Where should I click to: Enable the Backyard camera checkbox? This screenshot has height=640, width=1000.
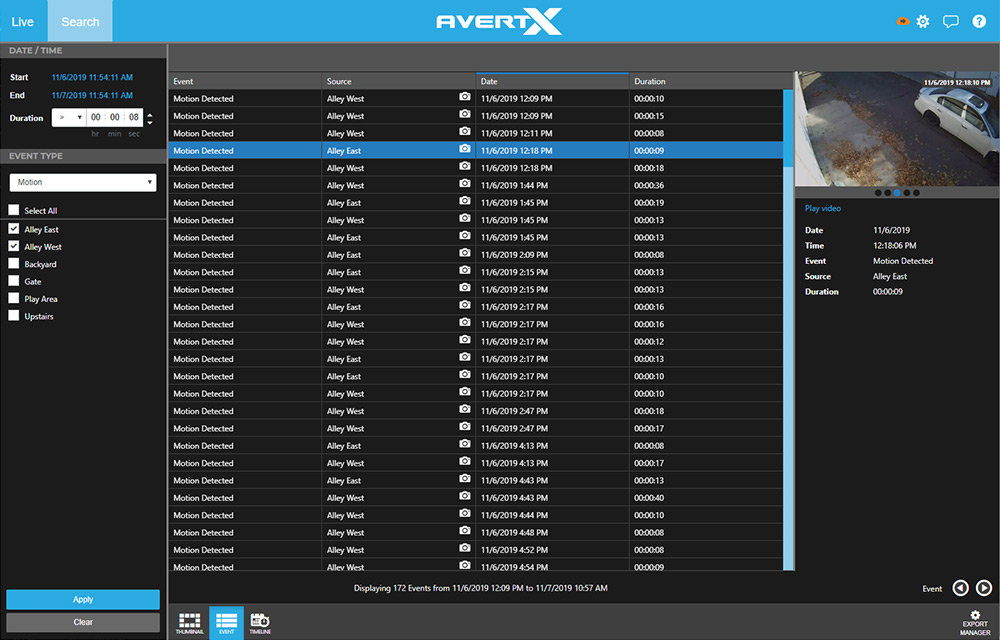coord(14,264)
